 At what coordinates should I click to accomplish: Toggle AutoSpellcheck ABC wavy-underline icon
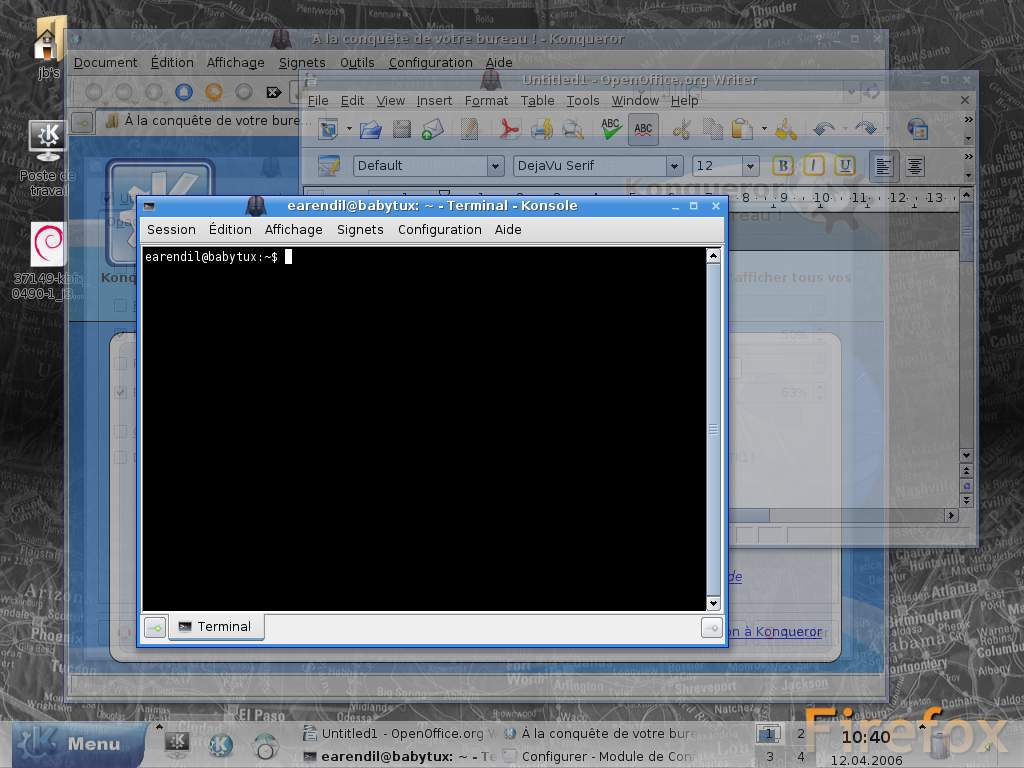click(x=643, y=129)
